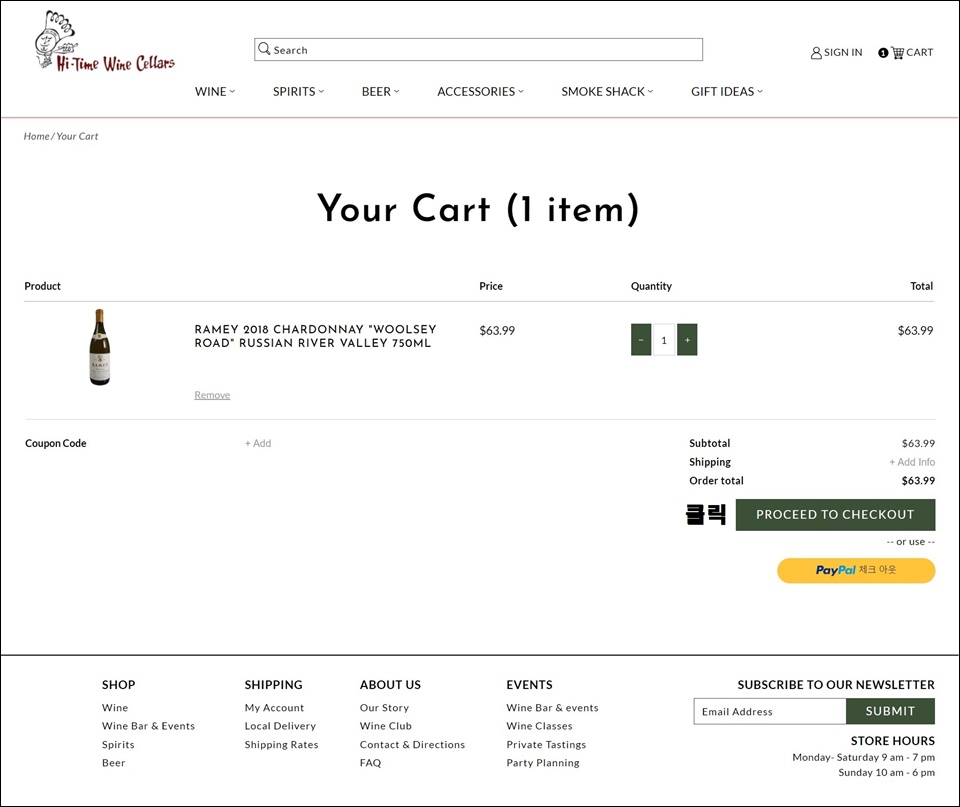
Task: Click Proceed to Checkout button
Action: [x=835, y=515]
